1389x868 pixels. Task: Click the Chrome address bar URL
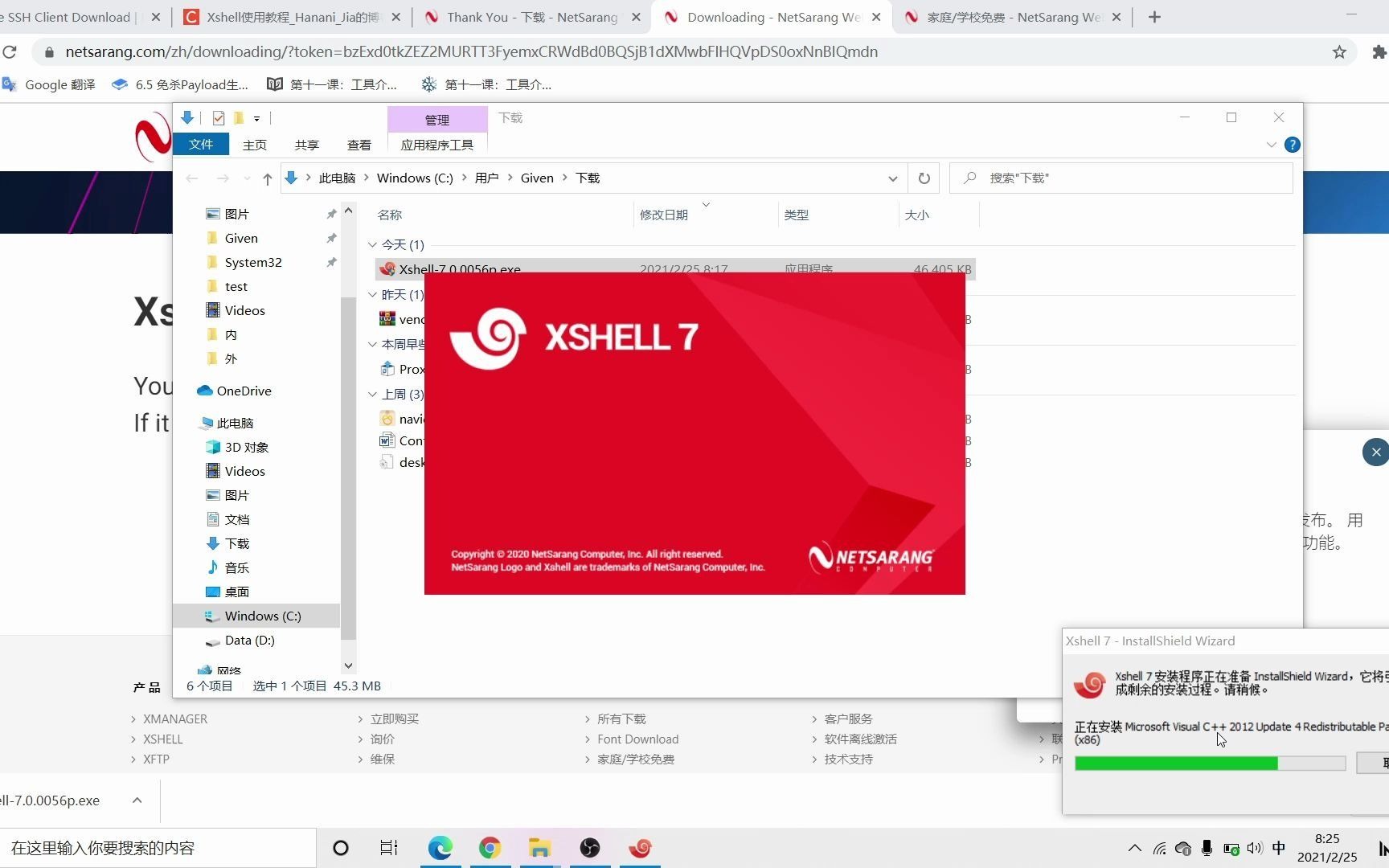coord(471,51)
